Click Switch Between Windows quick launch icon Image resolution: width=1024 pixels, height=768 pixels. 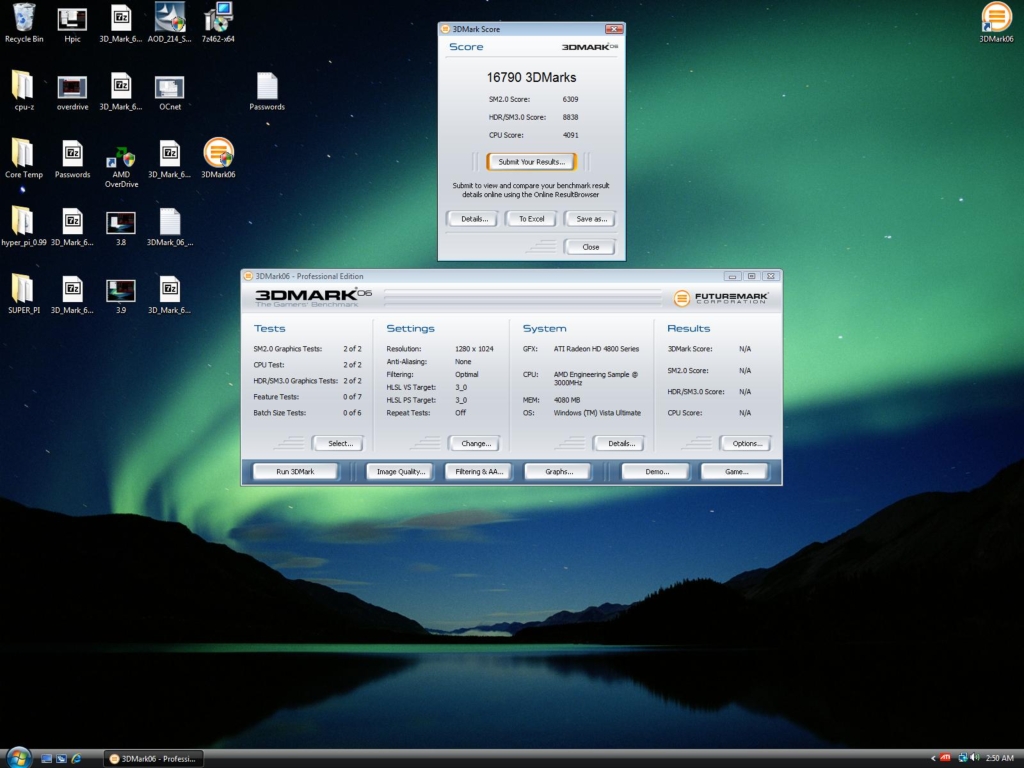(x=61, y=758)
